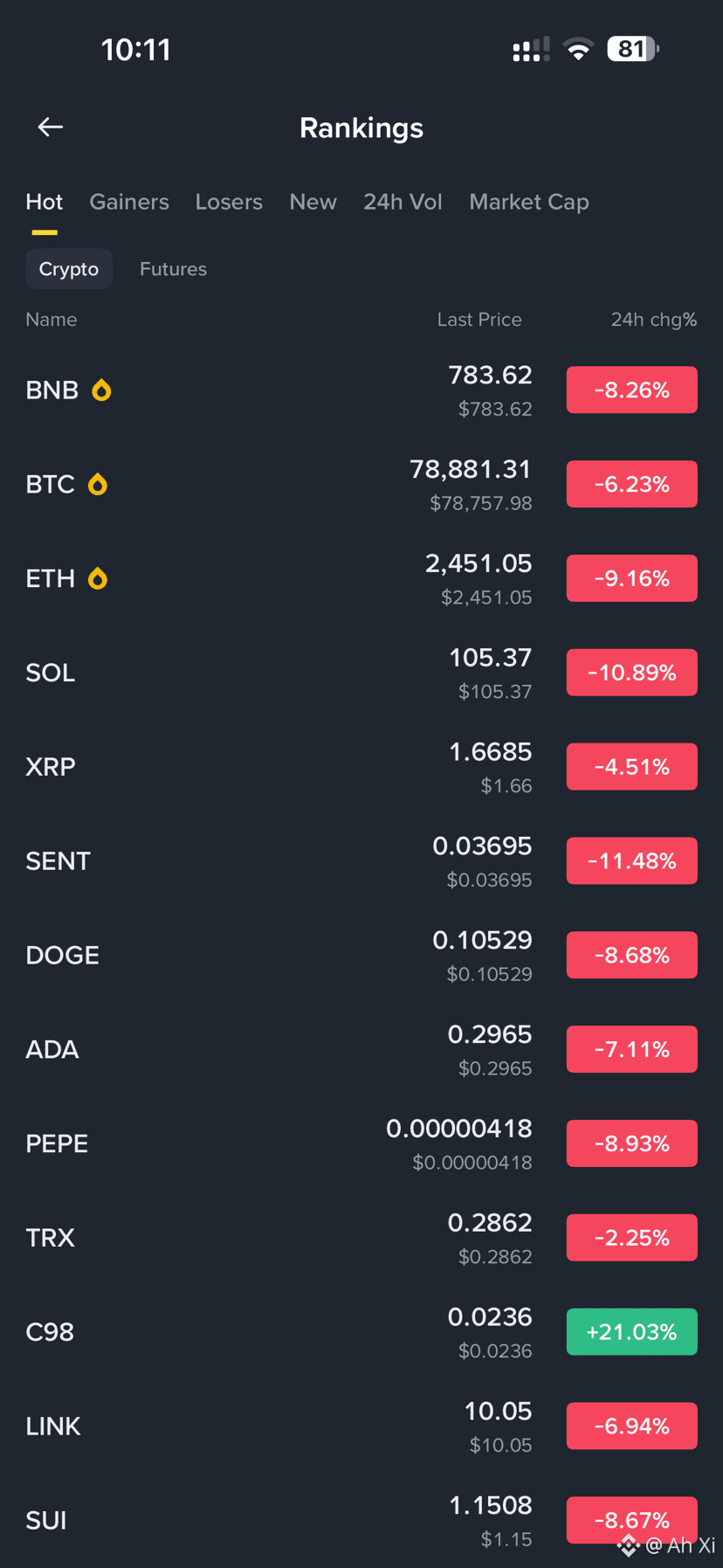Switch to the Gainers tab
Screen dimensions: 723x1568
(x=129, y=202)
